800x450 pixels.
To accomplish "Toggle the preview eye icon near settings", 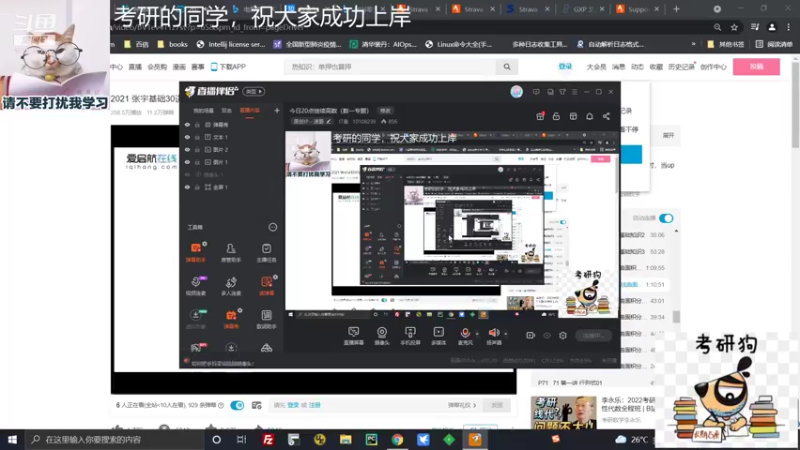I will 547,335.
